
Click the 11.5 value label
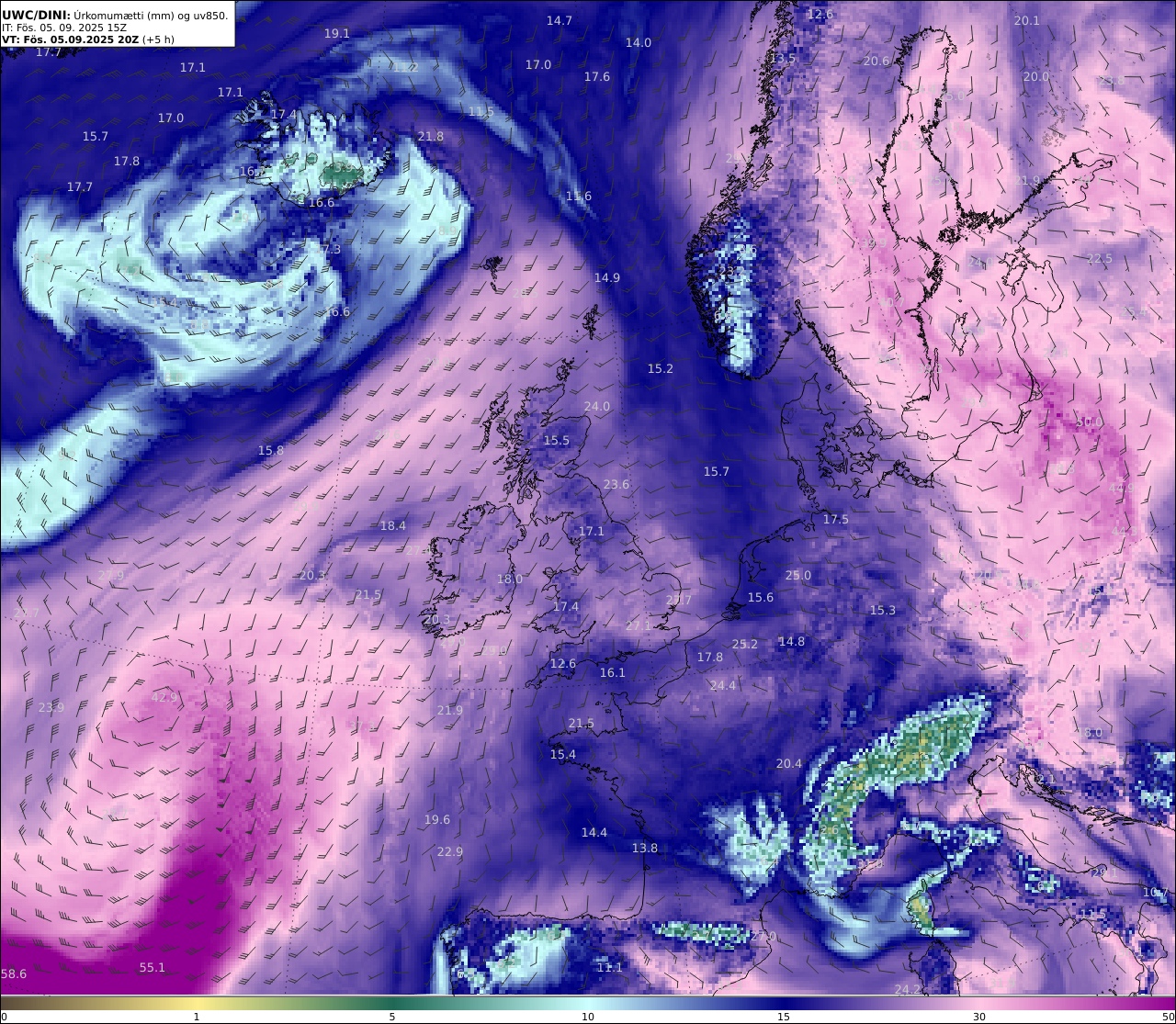tap(481, 111)
